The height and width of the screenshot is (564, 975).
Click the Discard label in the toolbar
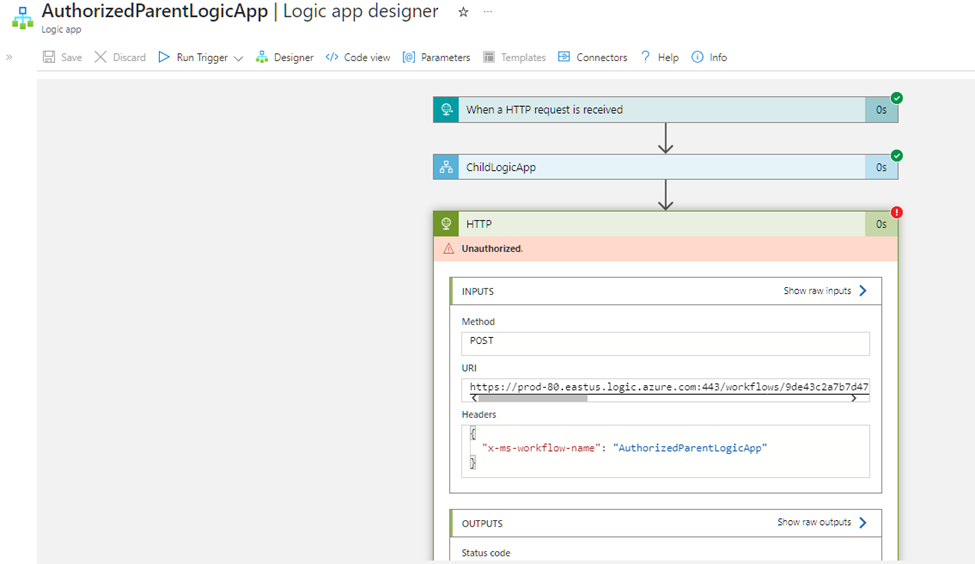tap(129, 57)
